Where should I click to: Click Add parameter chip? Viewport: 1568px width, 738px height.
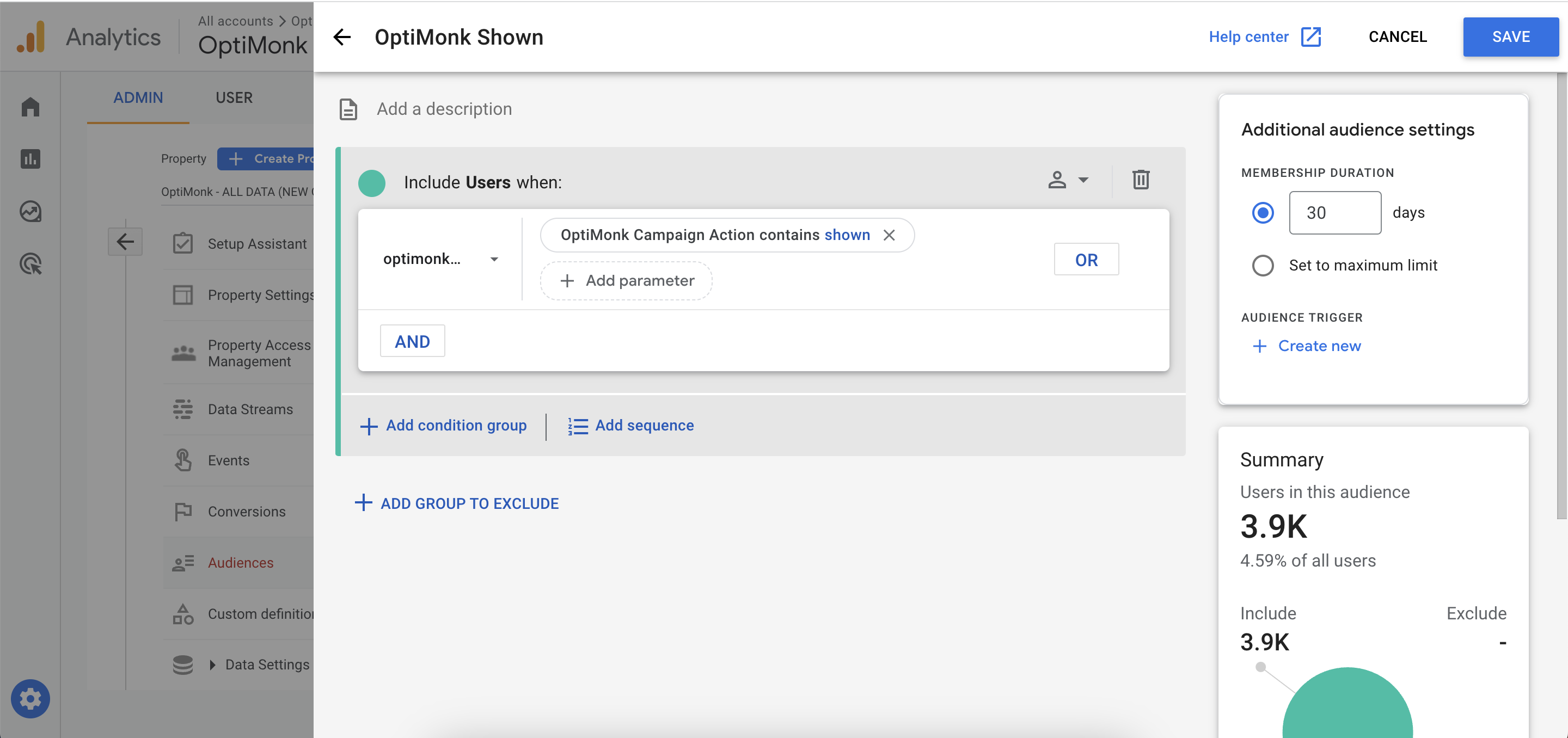[x=626, y=281]
